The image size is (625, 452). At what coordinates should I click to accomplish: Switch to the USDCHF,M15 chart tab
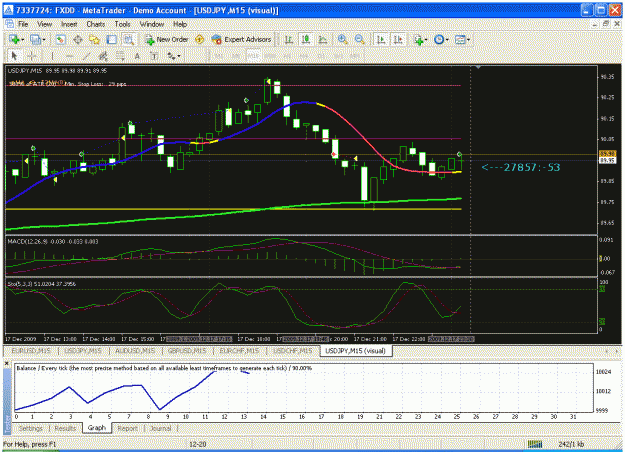pos(292,351)
